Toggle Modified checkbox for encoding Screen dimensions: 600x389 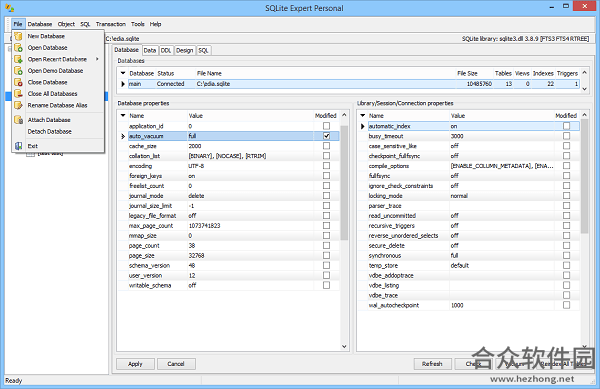point(326,166)
